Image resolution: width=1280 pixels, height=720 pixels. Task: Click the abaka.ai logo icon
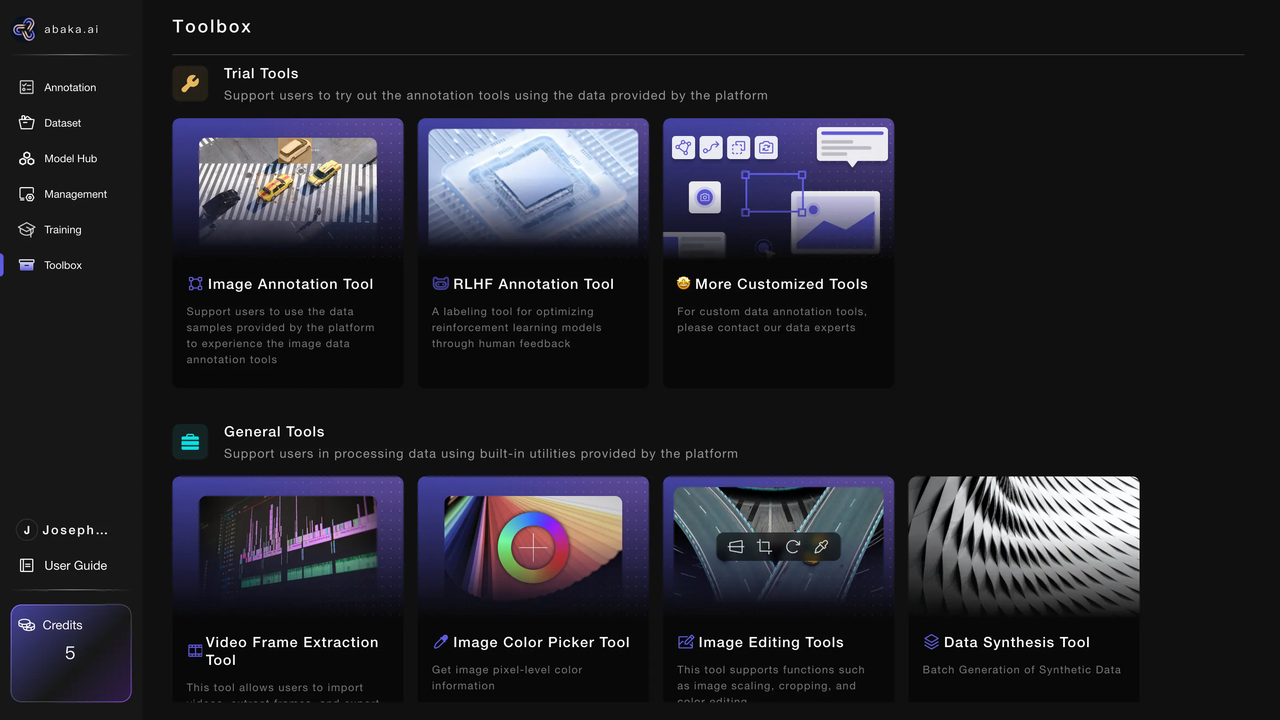pos(24,30)
